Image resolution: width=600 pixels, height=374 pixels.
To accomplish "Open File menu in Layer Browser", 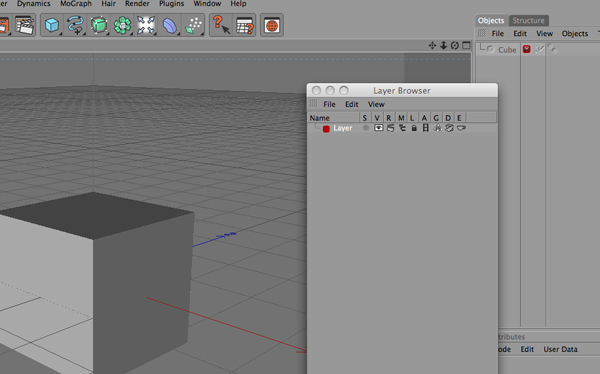I will (x=329, y=104).
